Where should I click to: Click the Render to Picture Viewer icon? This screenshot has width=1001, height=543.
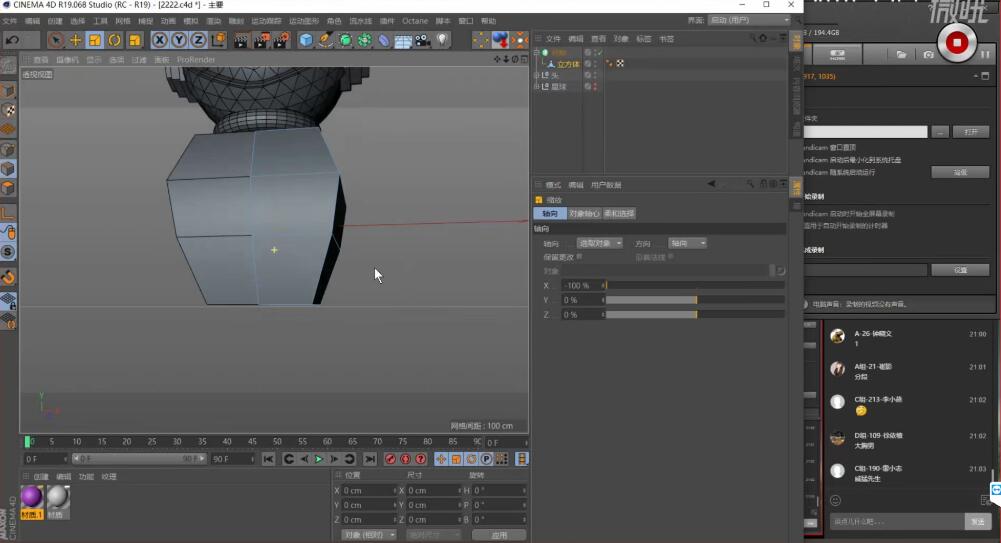coord(261,40)
